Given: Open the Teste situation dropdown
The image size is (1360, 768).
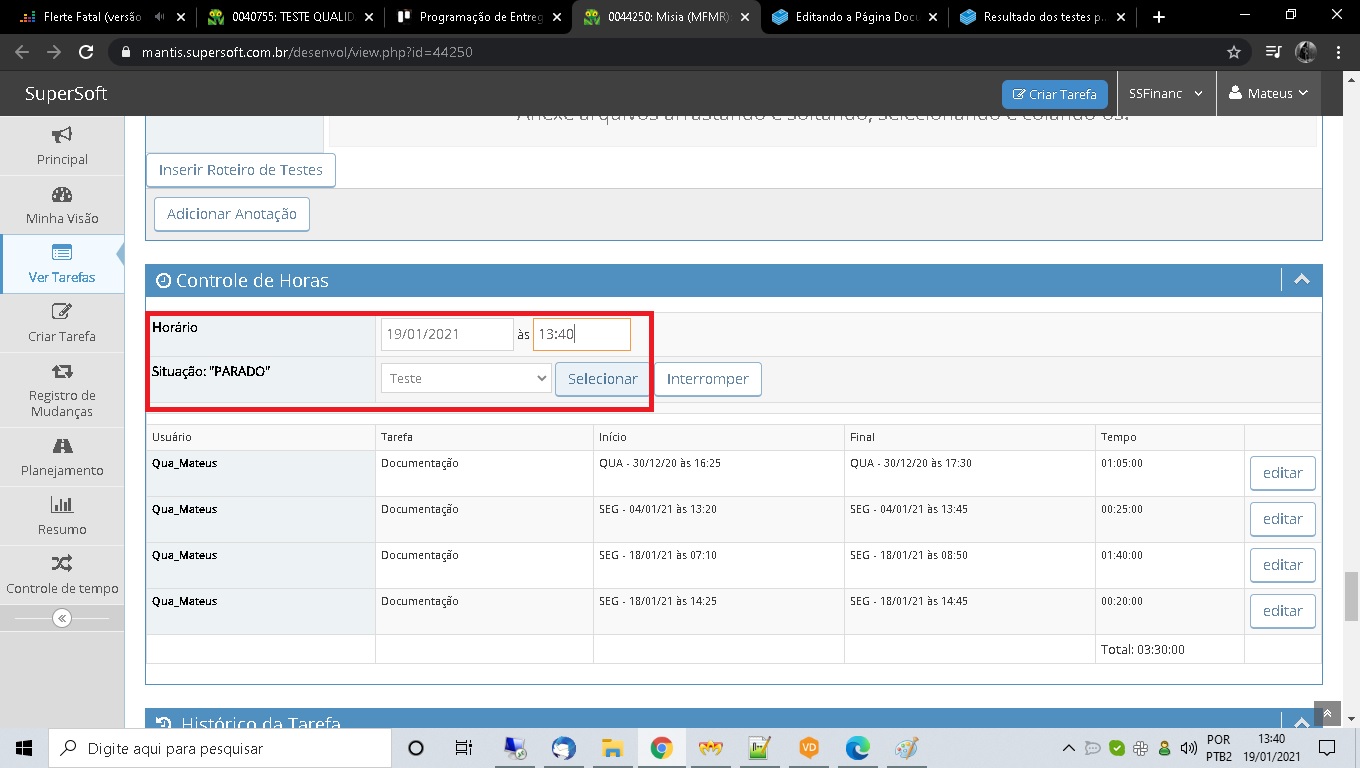Looking at the screenshot, I should coord(466,379).
